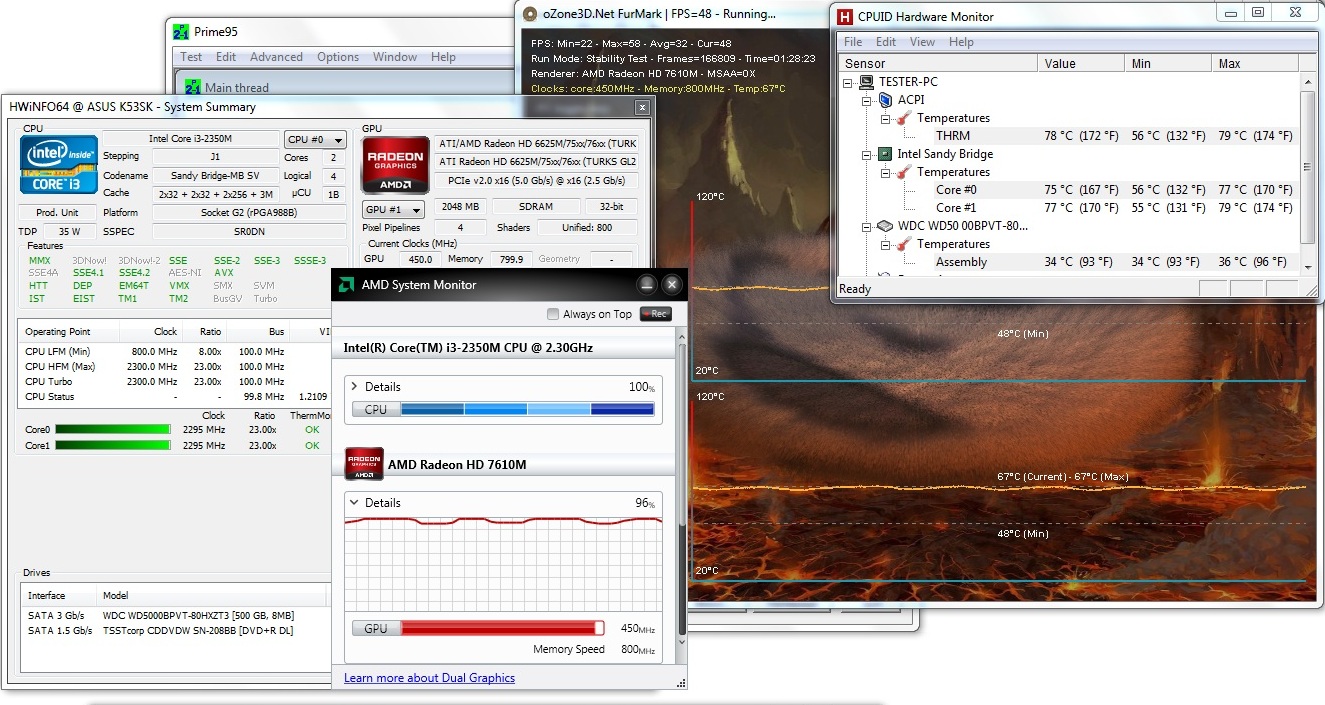
Task: Collapse the ACPI tree node
Action: coord(867,100)
